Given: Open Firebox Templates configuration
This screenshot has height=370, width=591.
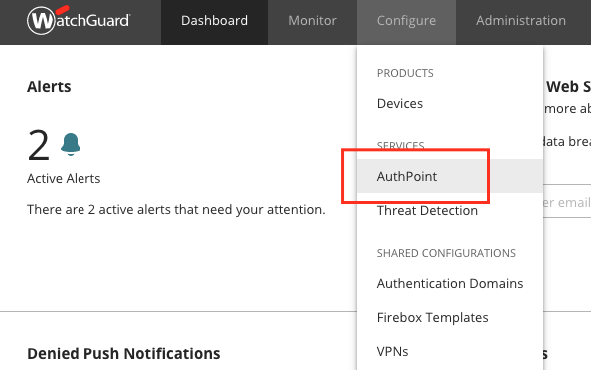Looking at the screenshot, I should [432, 317].
